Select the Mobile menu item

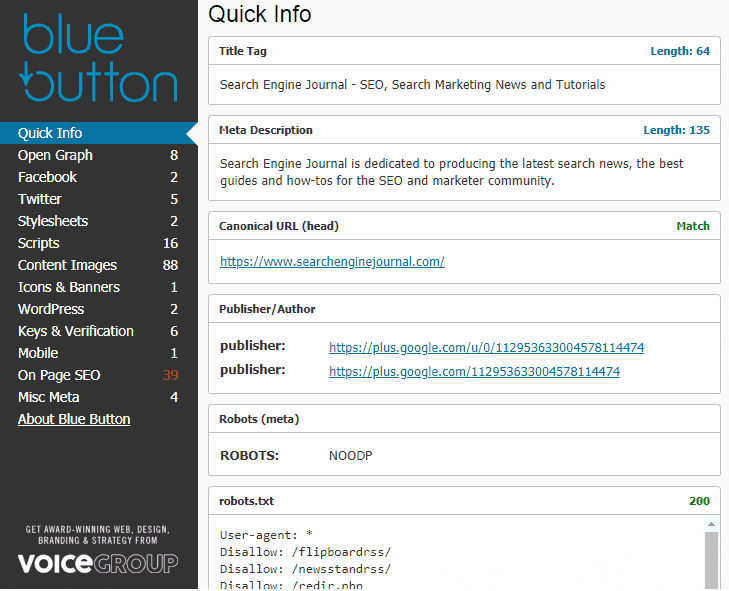click(x=38, y=353)
